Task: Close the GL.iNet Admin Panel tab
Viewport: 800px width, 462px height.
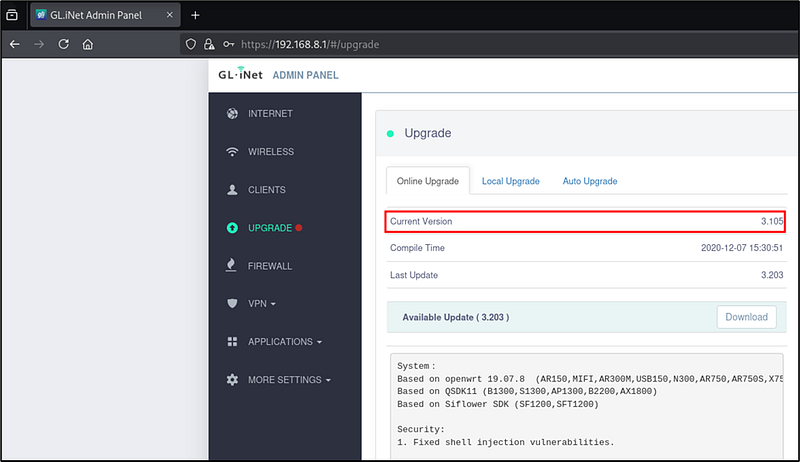Action: point(169,15)
